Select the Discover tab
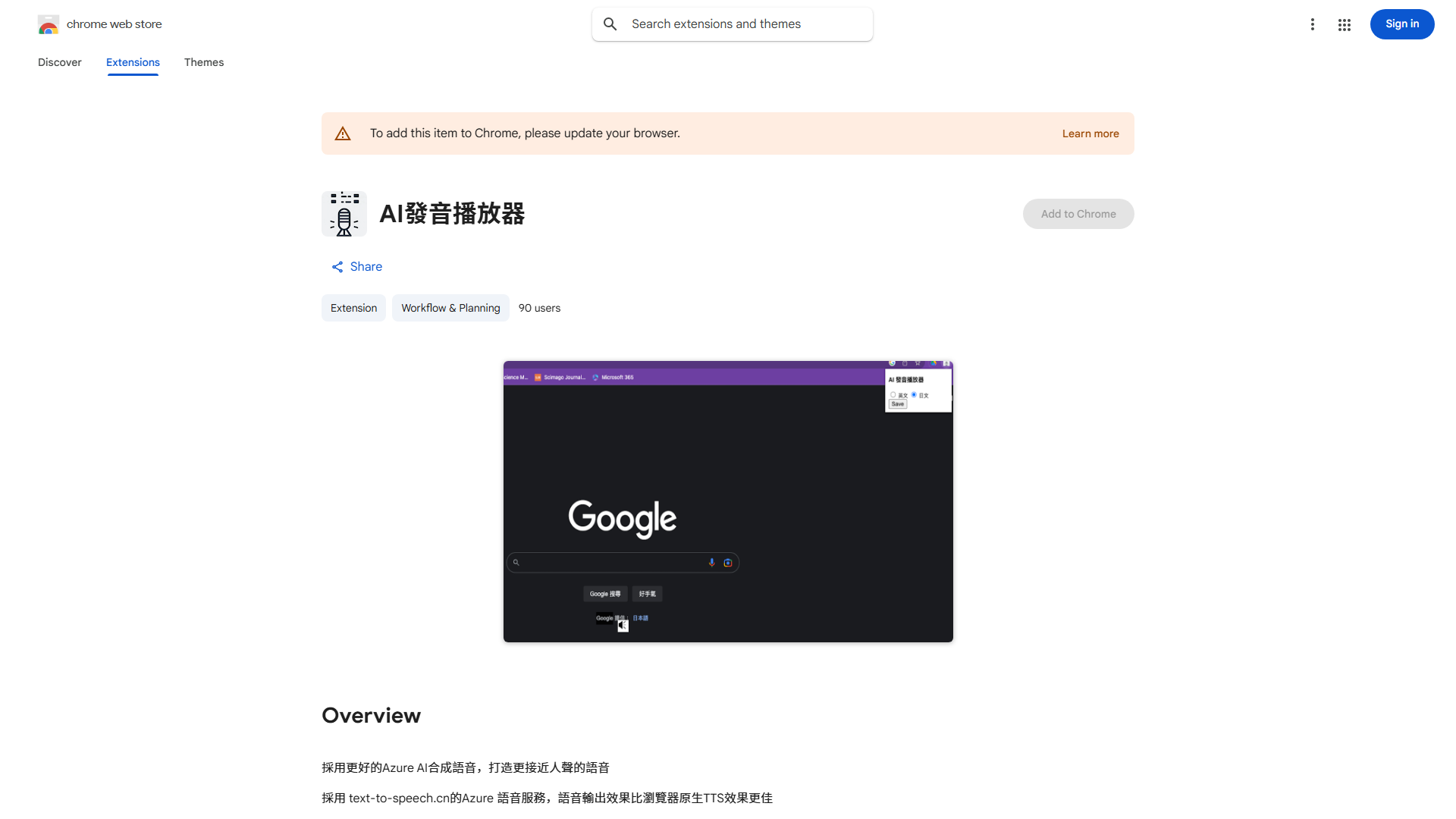The width and height of the screenshot is (1456, 819). (59, 62)
